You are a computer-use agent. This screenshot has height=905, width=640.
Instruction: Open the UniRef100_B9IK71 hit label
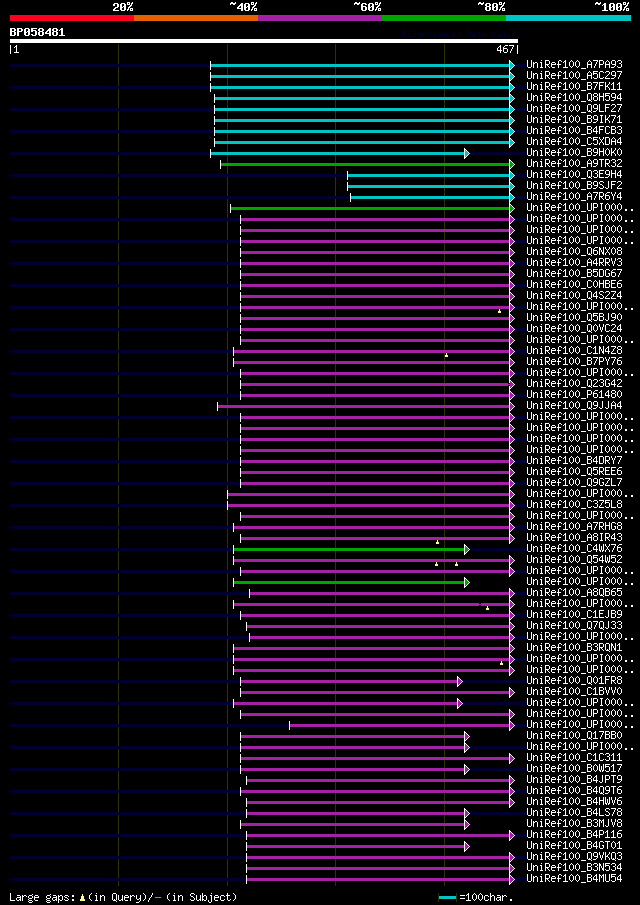coord(574,119)
